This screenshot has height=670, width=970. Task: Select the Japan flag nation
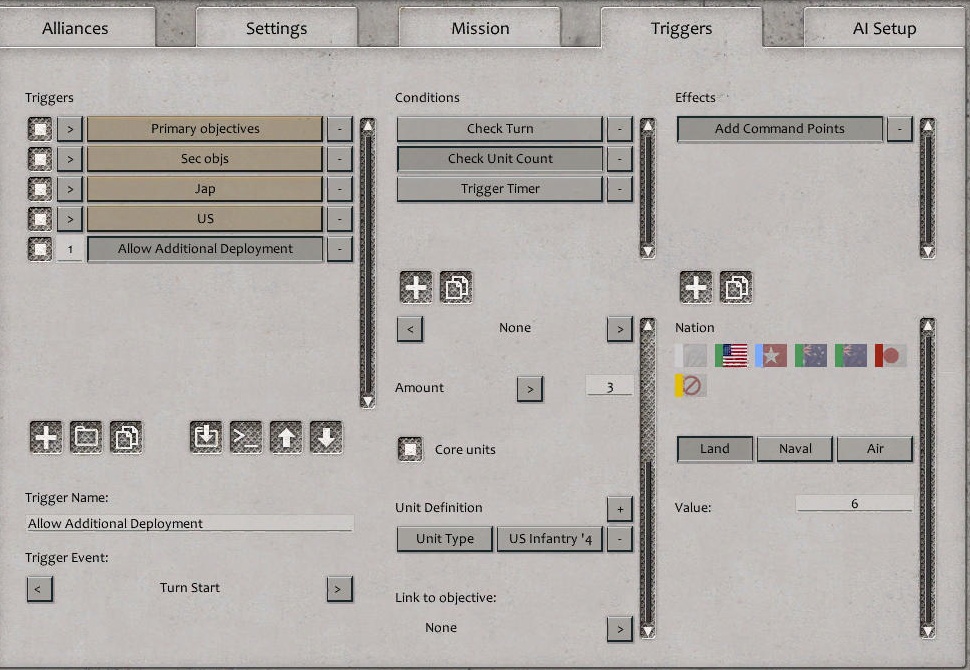tap(891, 356)
